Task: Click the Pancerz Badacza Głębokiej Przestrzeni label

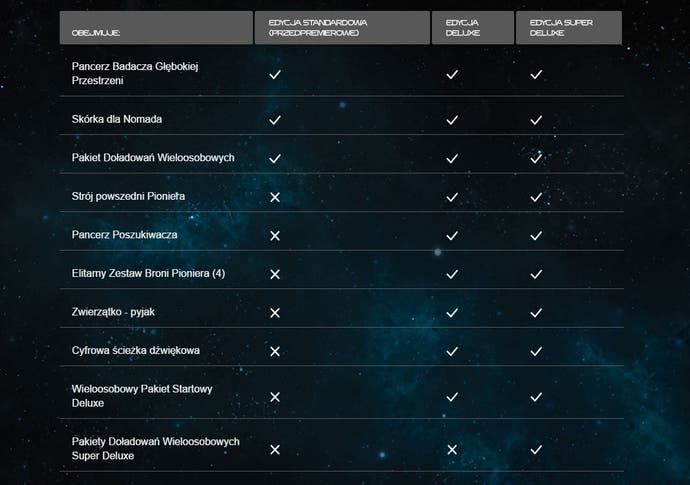Action: [135, 73]
